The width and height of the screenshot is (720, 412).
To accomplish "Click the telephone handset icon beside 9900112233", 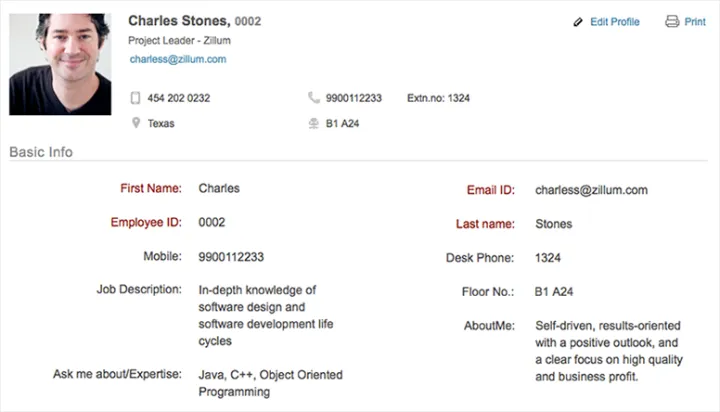I will 314,98.
